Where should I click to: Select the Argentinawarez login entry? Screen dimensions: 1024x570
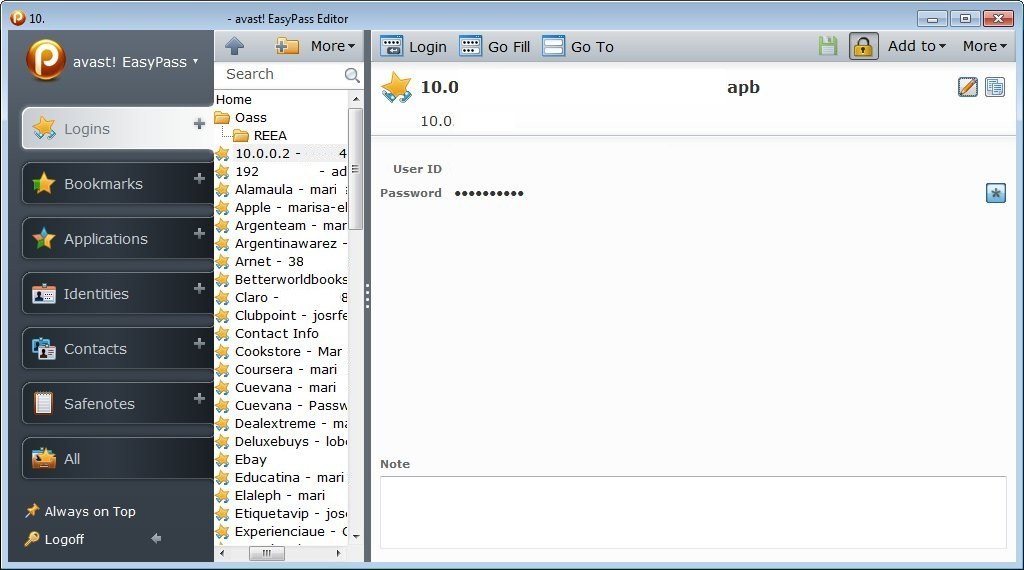click(281, 243)
